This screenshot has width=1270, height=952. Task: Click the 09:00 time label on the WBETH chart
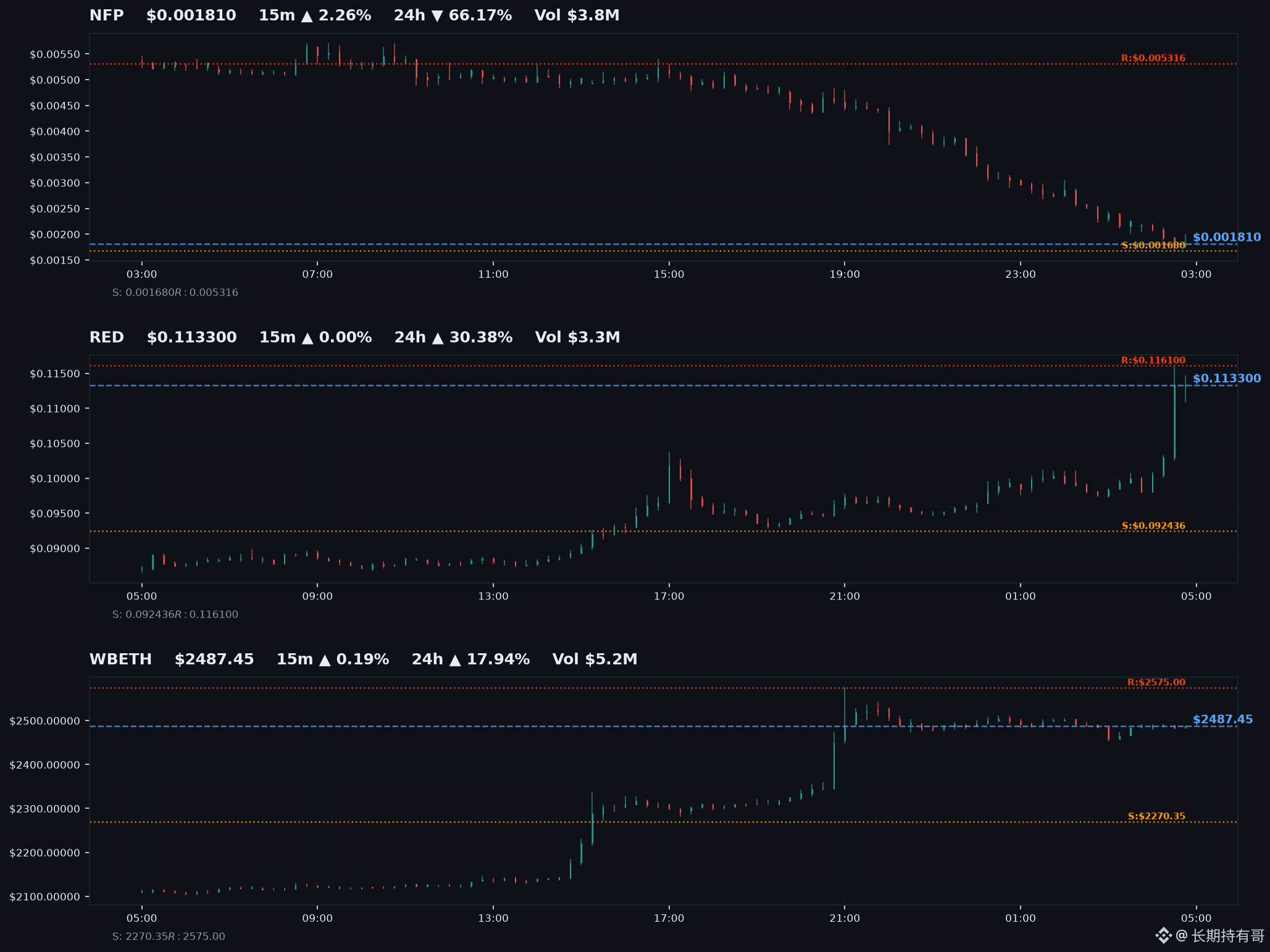coord(317,918)
